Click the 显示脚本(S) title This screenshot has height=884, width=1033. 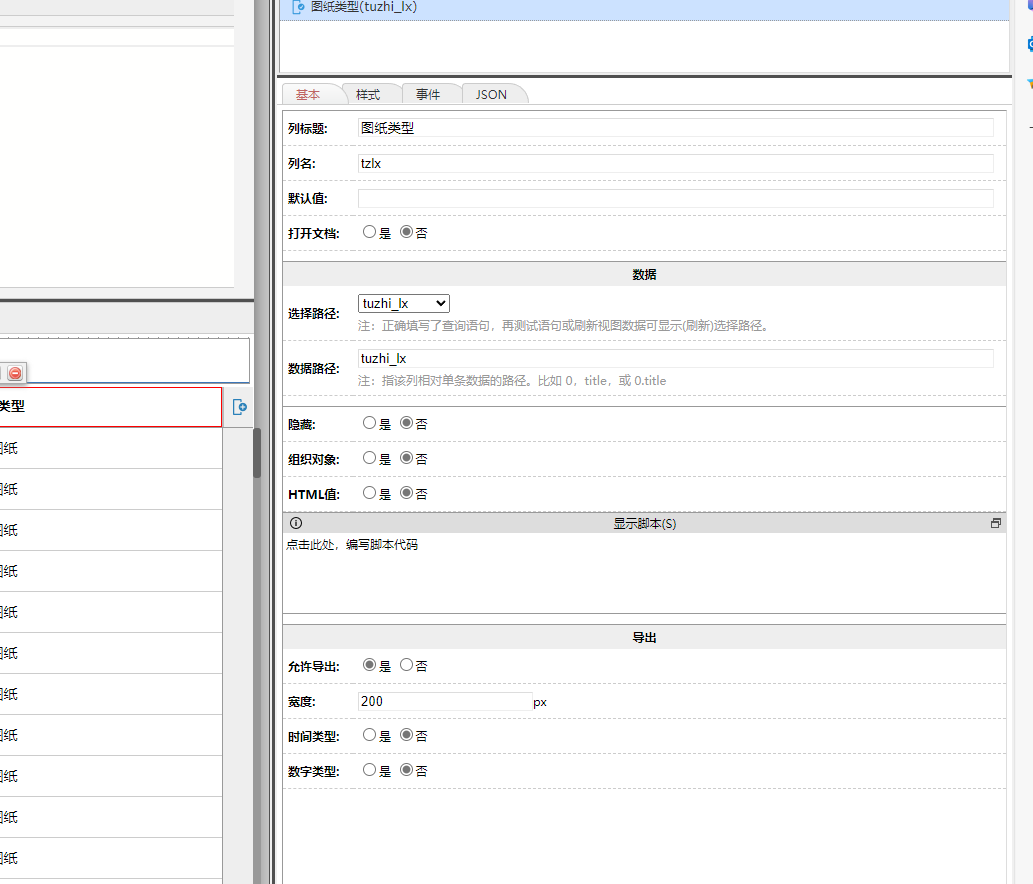[644, 524]
